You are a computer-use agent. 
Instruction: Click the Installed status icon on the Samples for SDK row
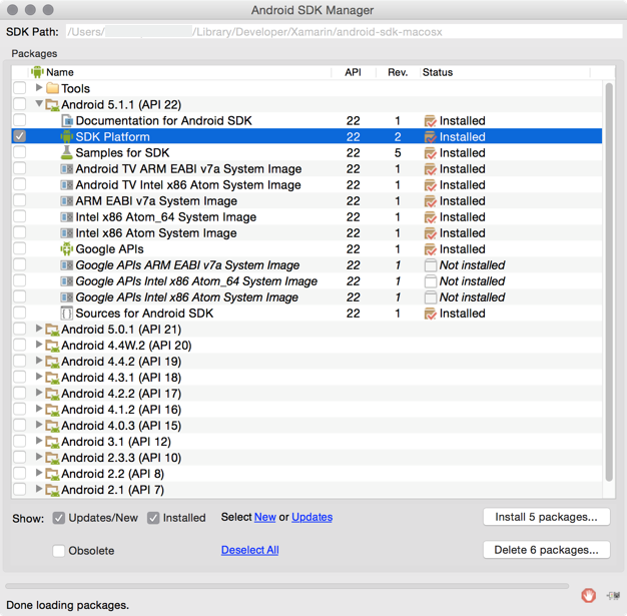point(430,153)
